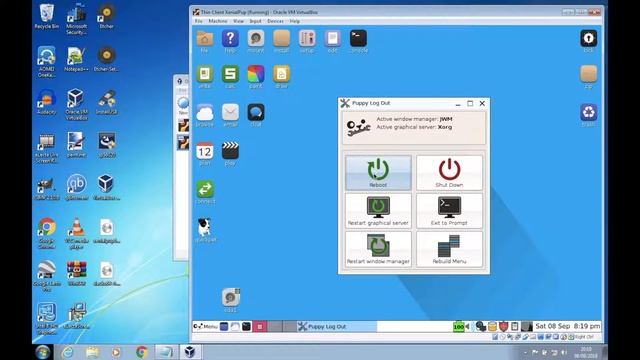
Task: Open the puppy dog 'quickpet' icon
Action: tap(205, 230)
